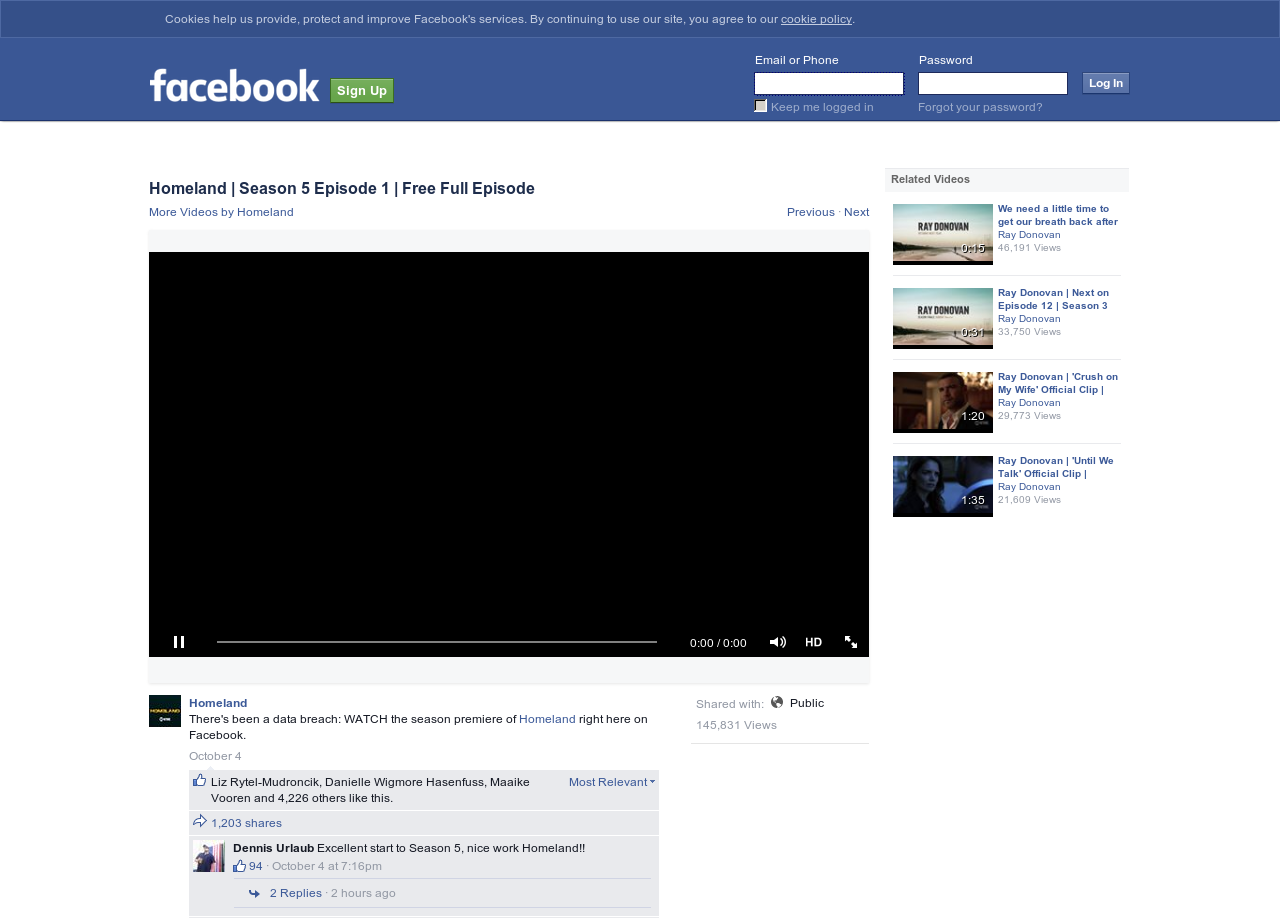Click the October 4 post date
Screen dimensions: 1280x918
(x=215, y=756)
